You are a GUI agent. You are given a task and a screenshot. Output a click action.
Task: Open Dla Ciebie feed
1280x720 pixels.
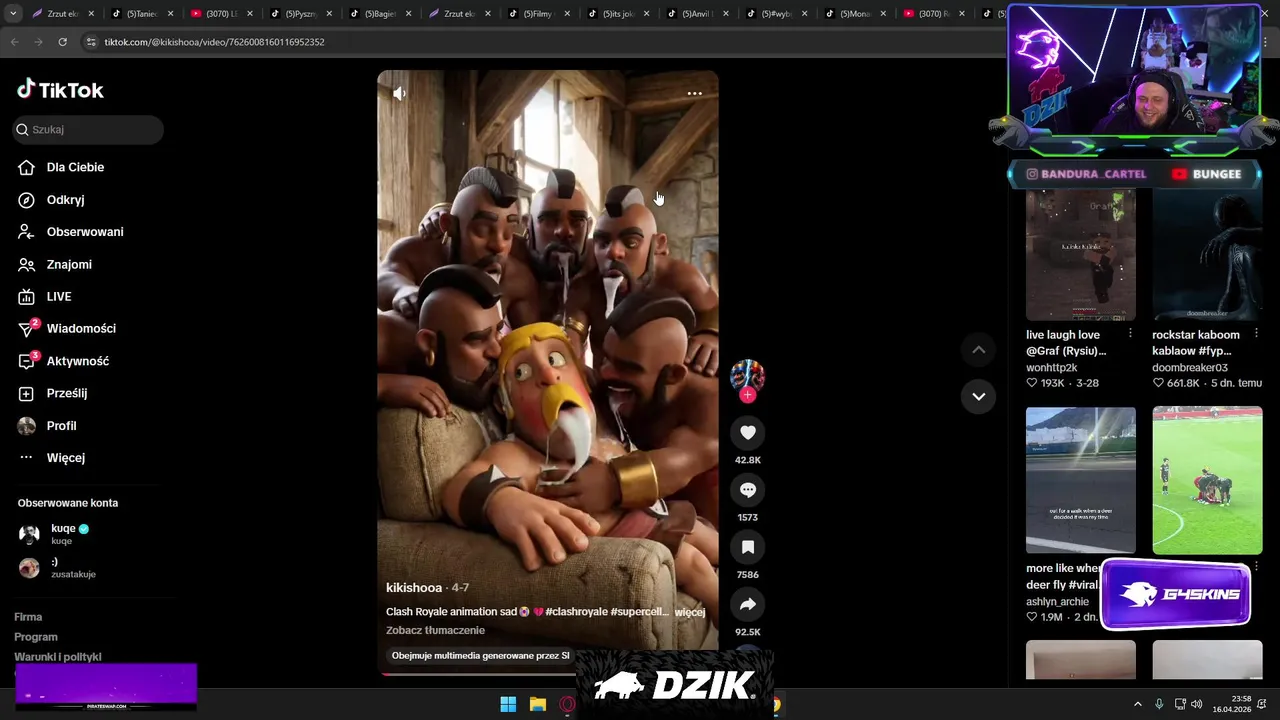pyautogui.click(x=61, y=167)
